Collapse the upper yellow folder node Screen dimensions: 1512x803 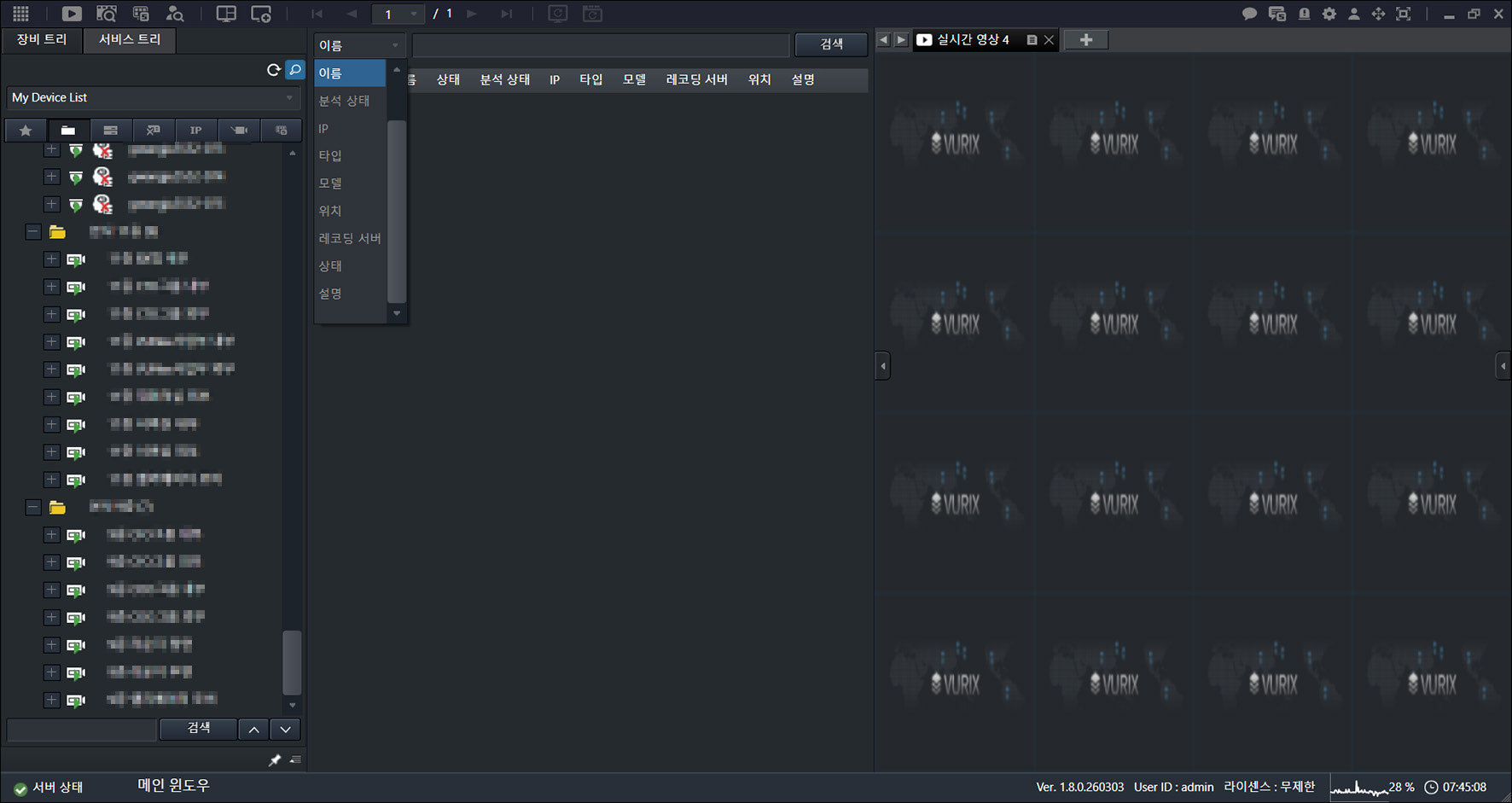click(x=33, y=232)
